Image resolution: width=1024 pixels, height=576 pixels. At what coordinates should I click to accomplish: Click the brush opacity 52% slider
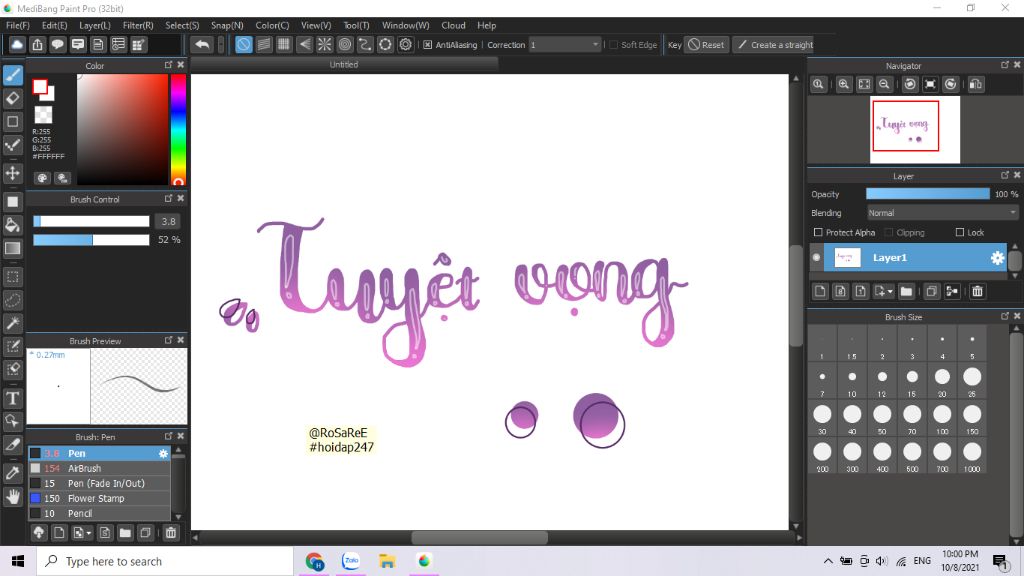click(91, 240)
